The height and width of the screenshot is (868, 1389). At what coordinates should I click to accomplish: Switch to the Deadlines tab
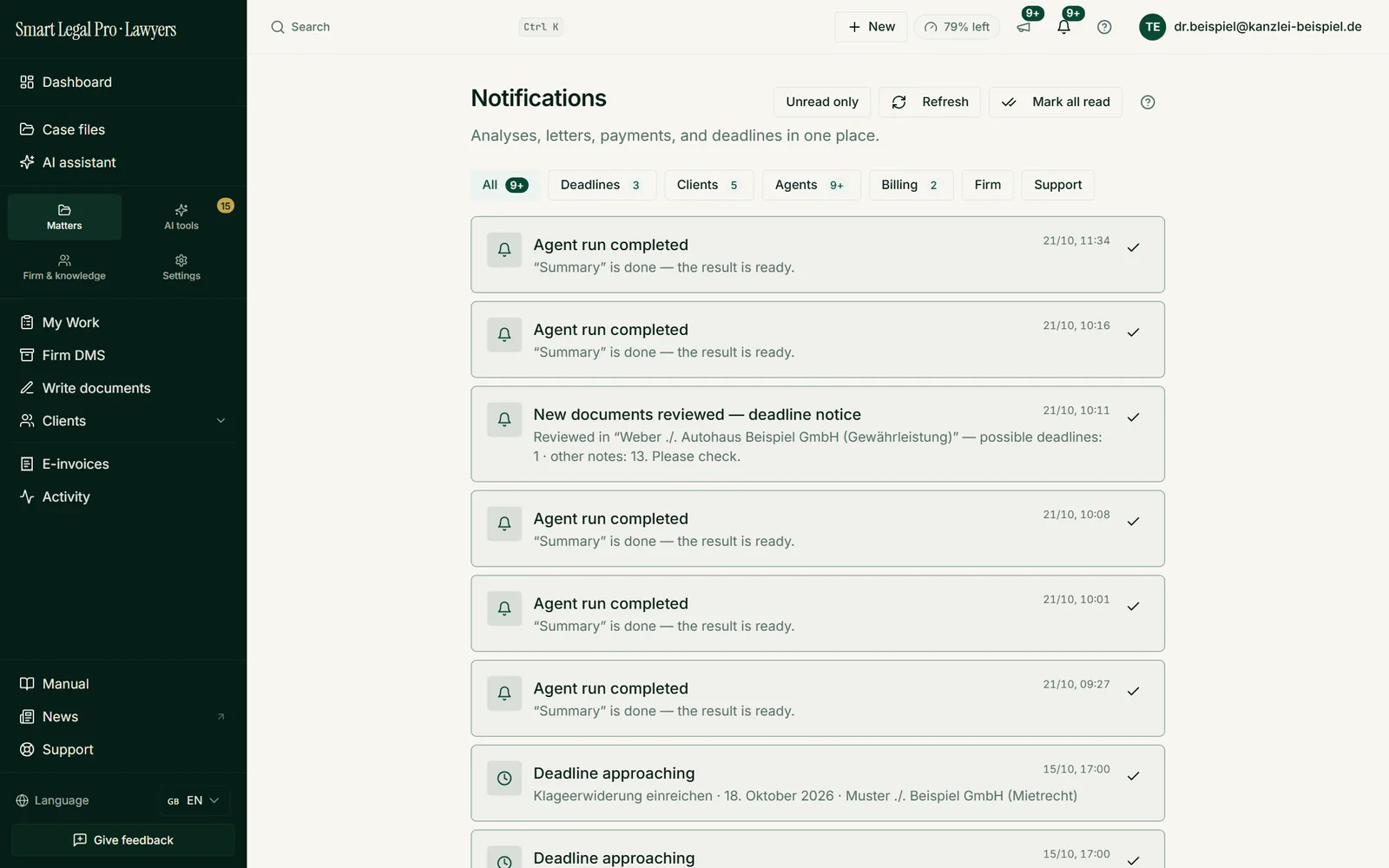pyautogui.click(x=602, y=185)
